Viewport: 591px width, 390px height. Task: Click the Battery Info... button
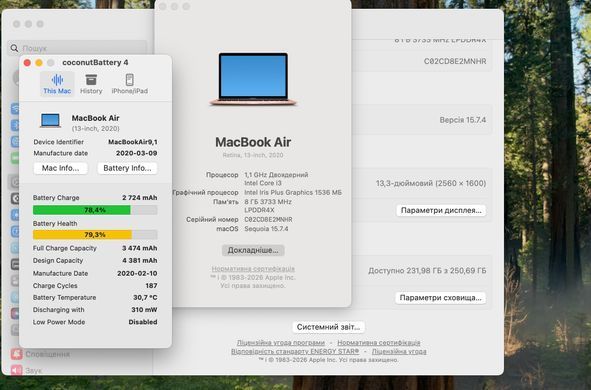point(127,168)
